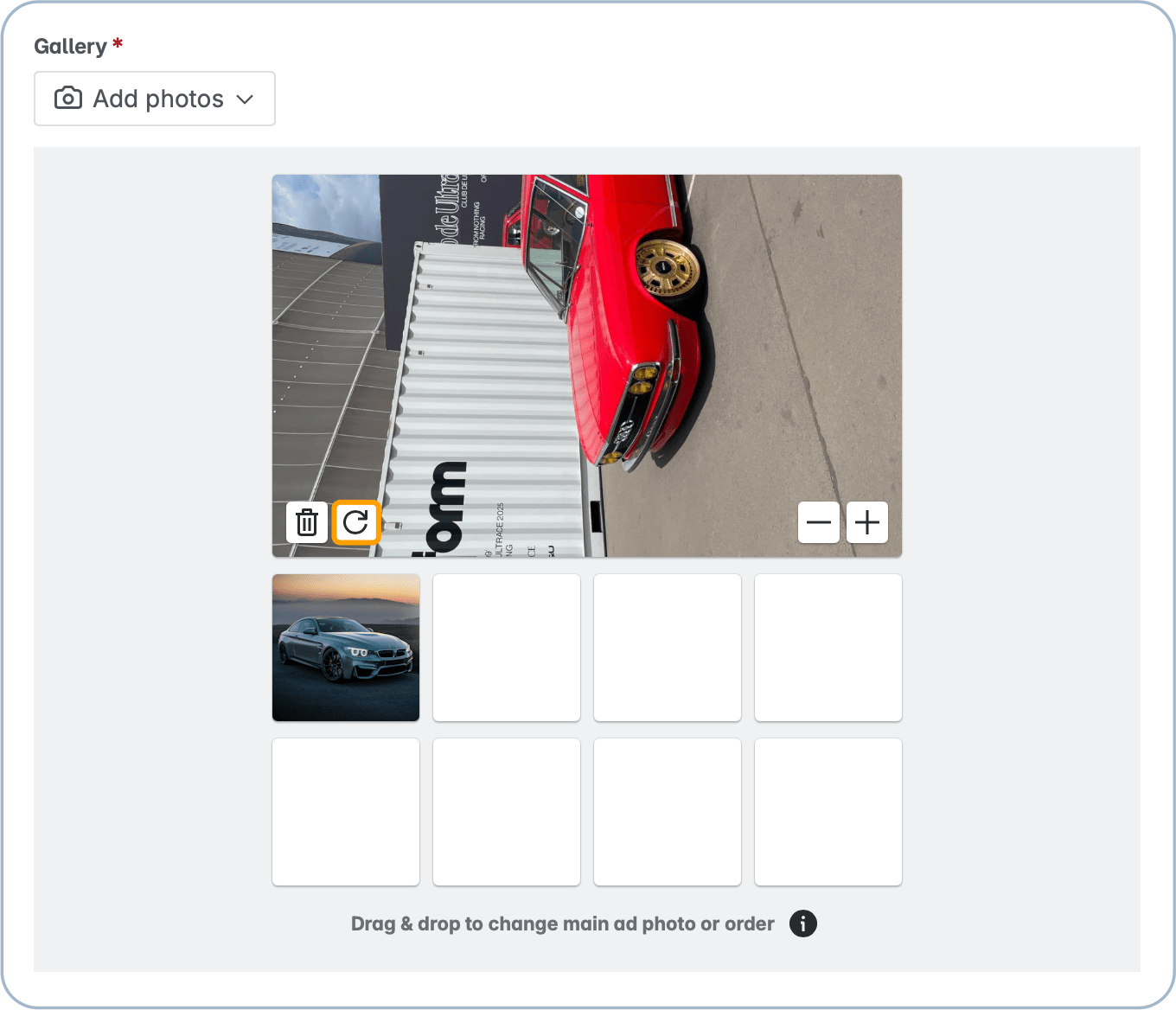Select the red car main photo

[586, 346]
